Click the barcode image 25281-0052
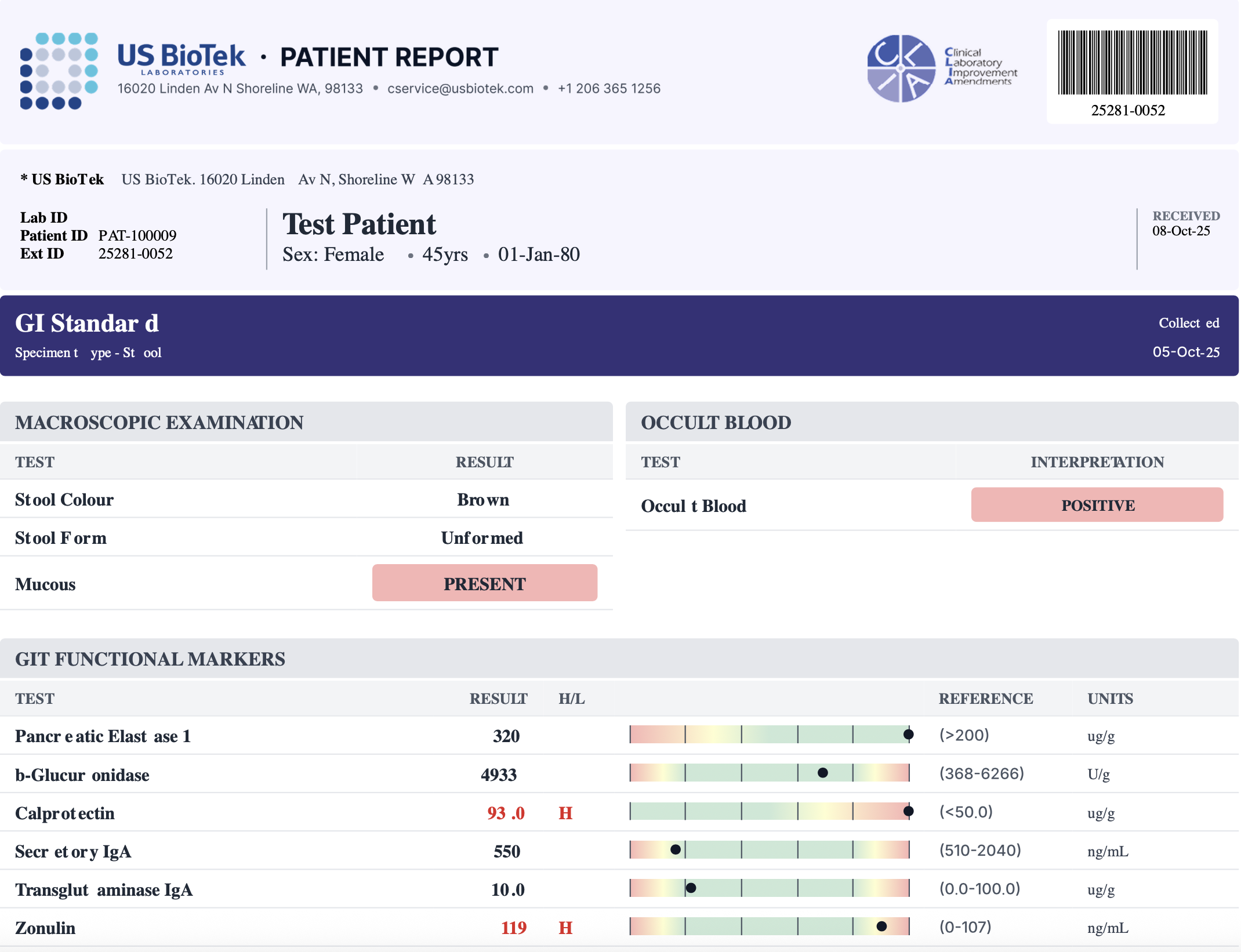 1132,63
